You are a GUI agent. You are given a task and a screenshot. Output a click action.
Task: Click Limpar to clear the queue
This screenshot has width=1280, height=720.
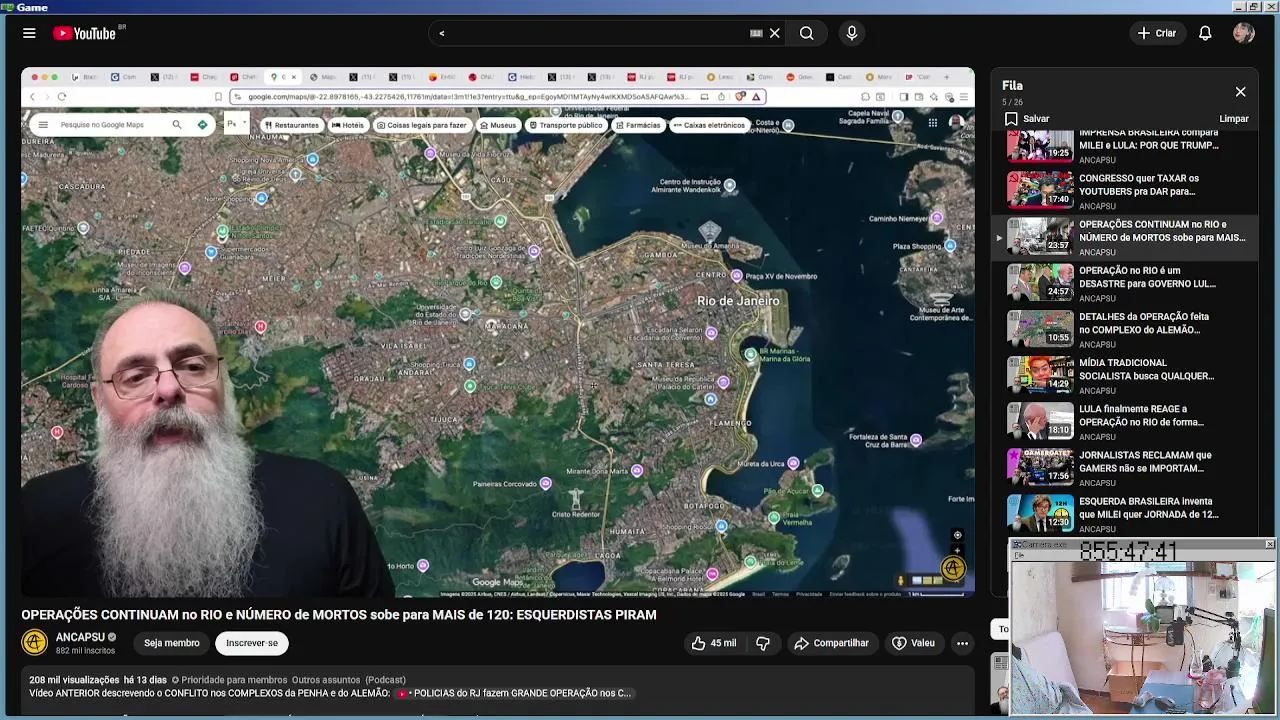pyautogui.click(x=1234, y=119)
